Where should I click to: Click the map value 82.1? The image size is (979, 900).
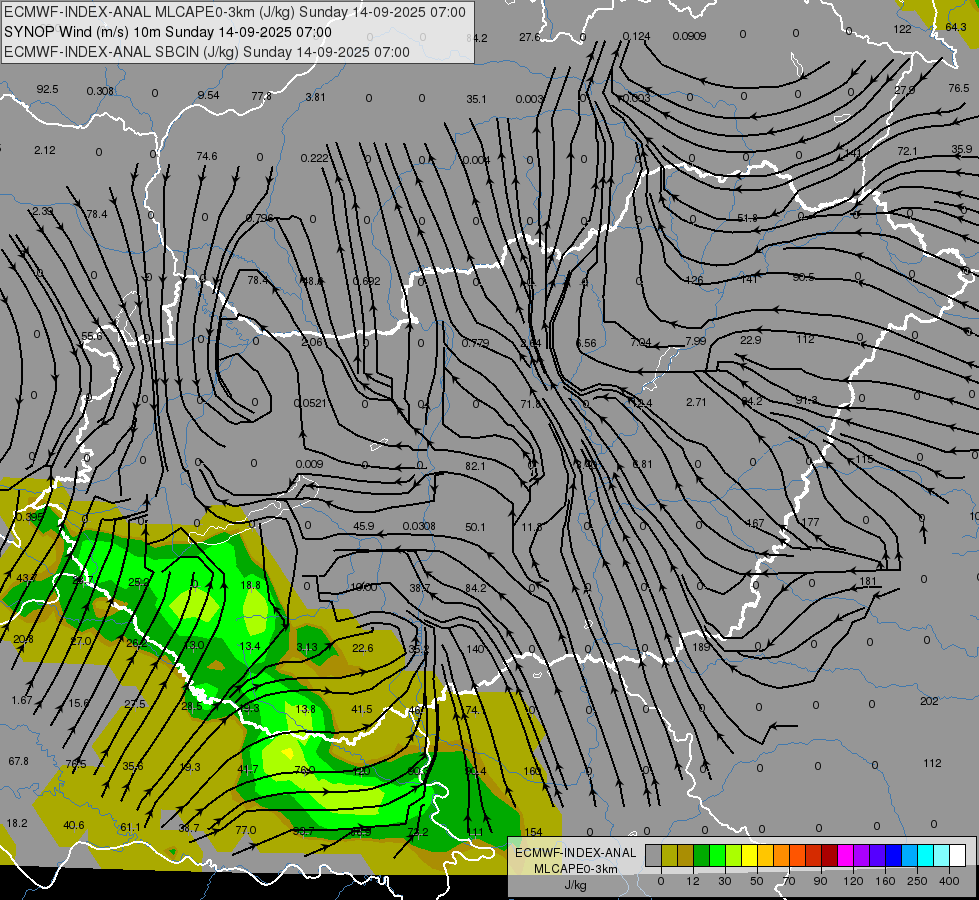(x=475, y=466)
